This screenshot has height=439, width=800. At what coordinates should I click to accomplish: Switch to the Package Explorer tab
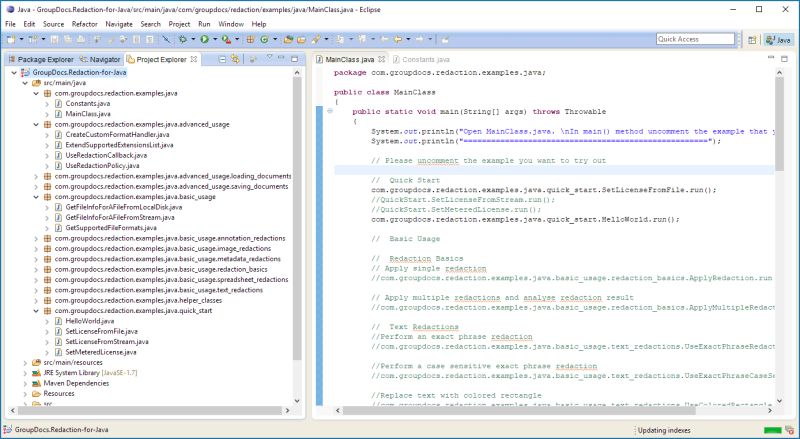pyautogui.click(x=40, y=59)
